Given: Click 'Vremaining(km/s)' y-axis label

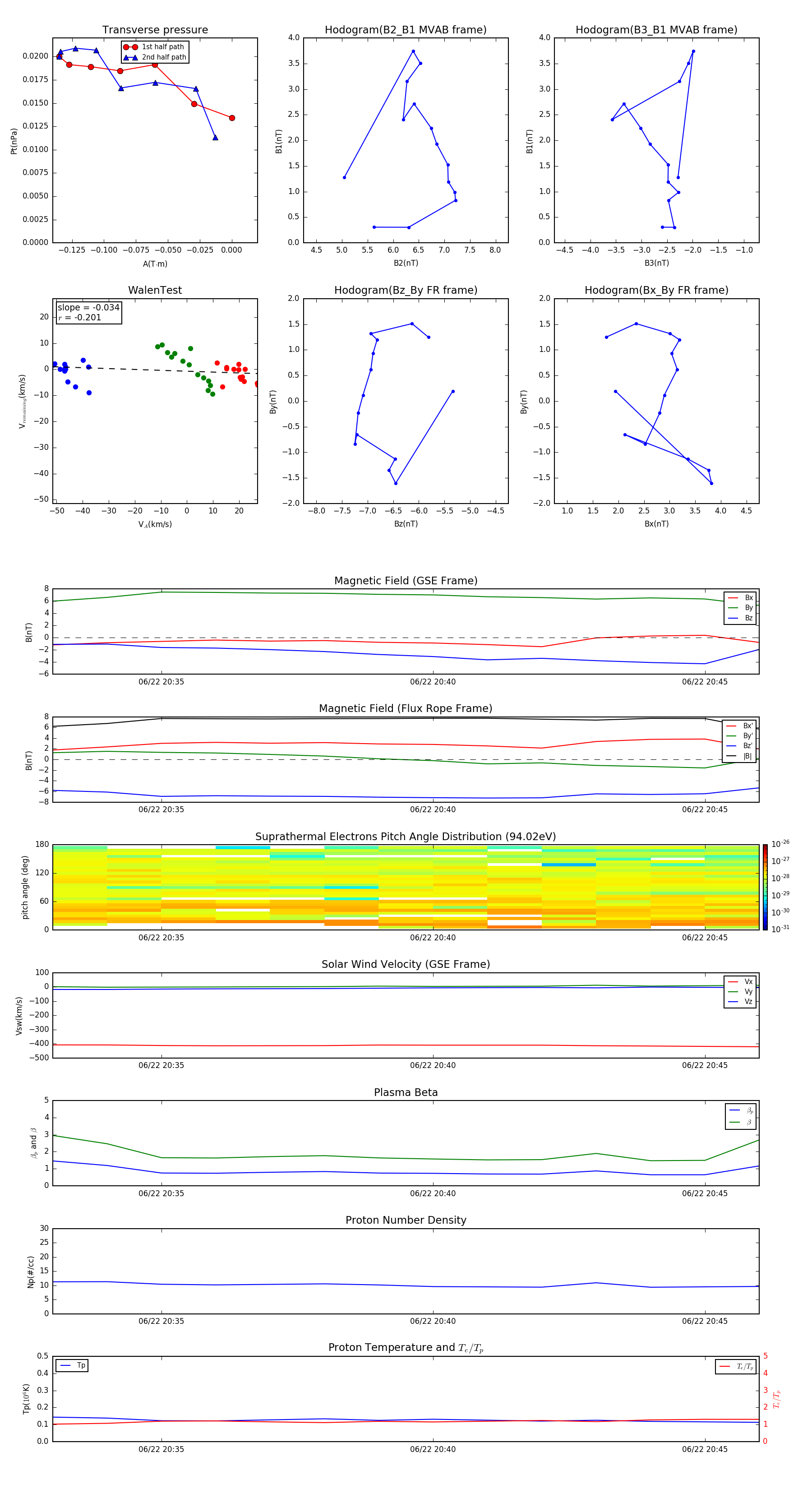Looking at the screenshot, I should click(x=22, y=401).
